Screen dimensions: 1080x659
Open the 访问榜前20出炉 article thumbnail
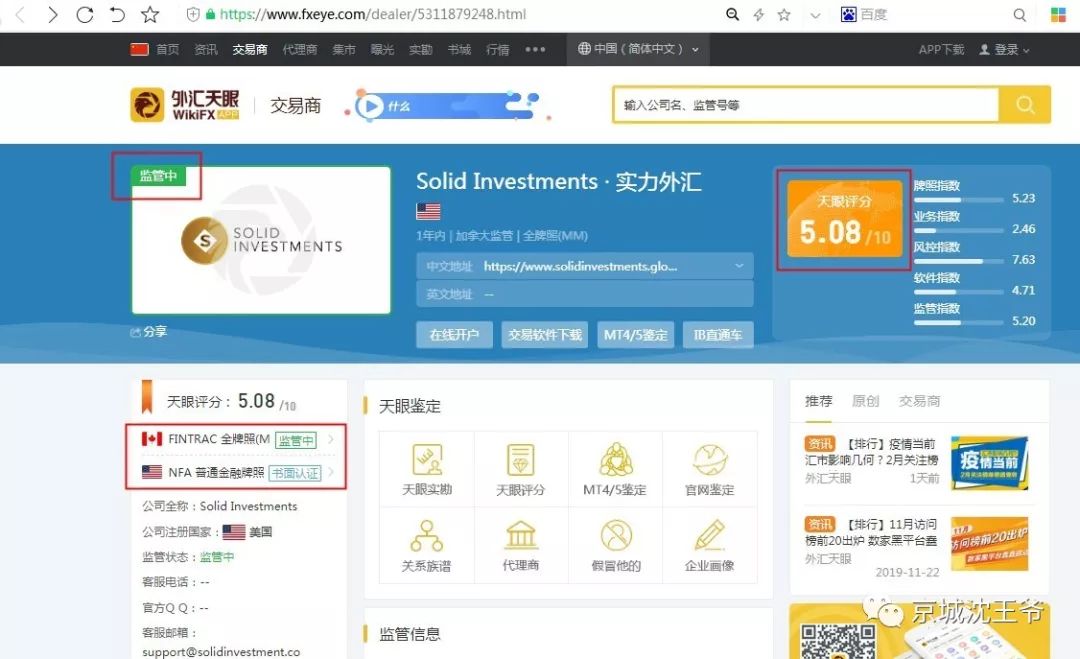pos(989,544)
